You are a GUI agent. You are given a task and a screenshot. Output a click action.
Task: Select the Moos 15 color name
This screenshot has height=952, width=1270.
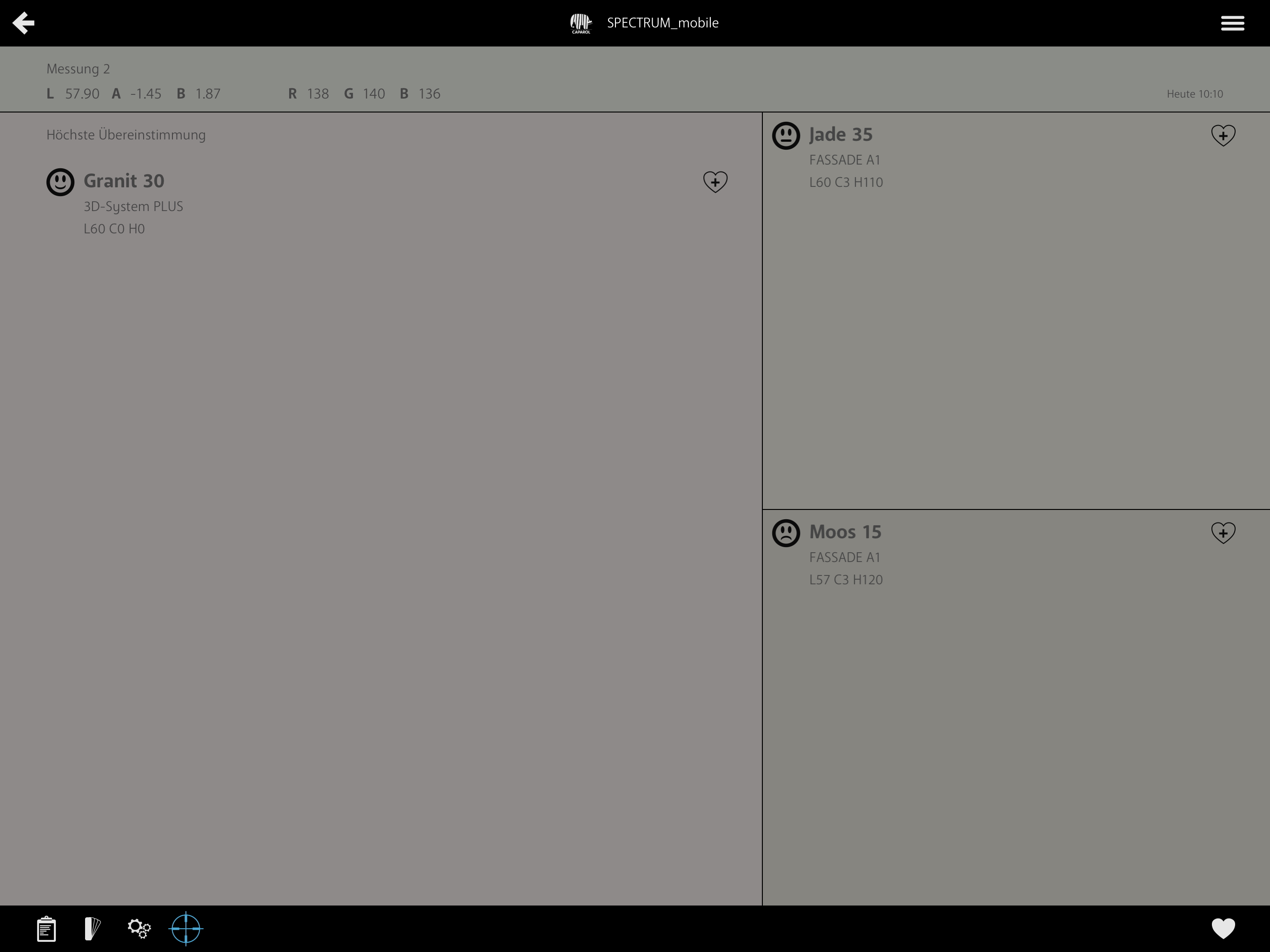845,532
